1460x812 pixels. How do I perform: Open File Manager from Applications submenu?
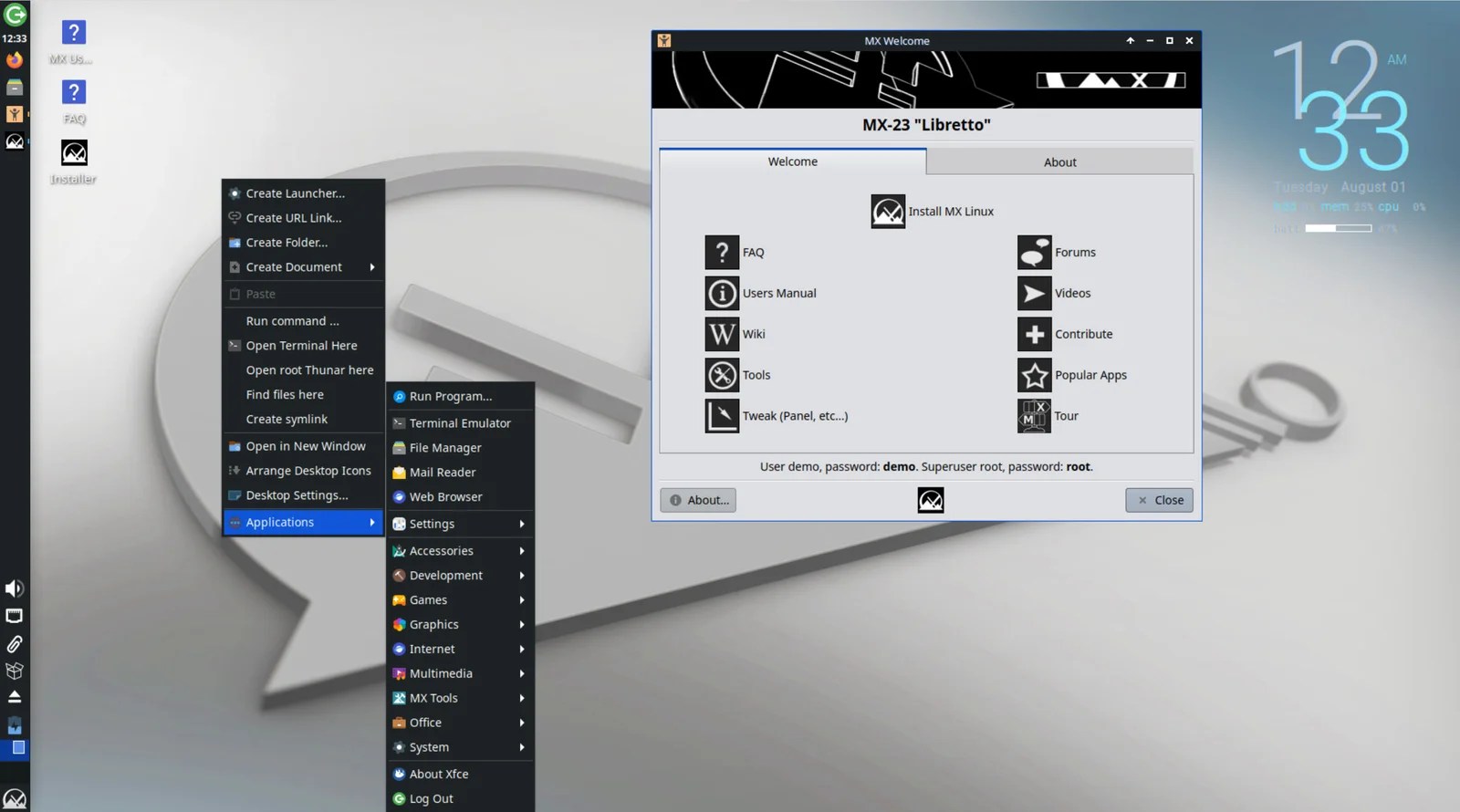[461, 448]
